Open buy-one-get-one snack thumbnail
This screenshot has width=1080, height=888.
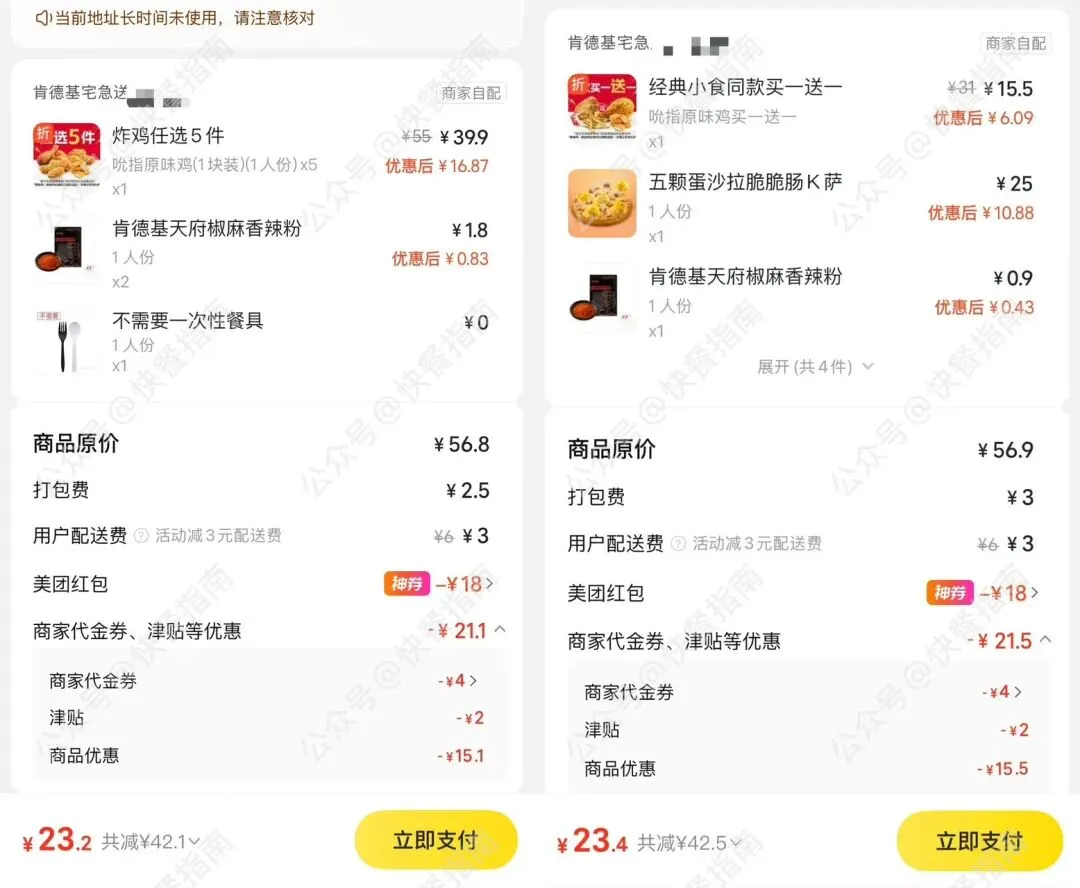tap(602, 107)
